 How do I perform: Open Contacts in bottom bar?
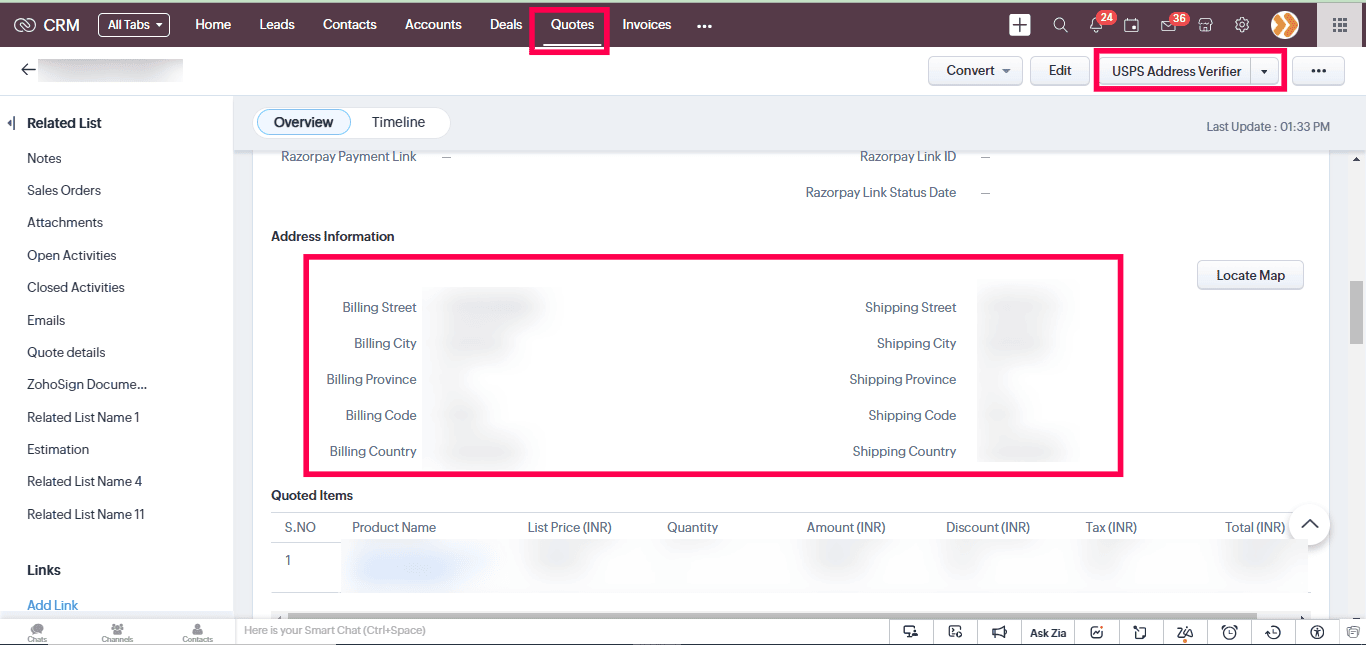197,632
